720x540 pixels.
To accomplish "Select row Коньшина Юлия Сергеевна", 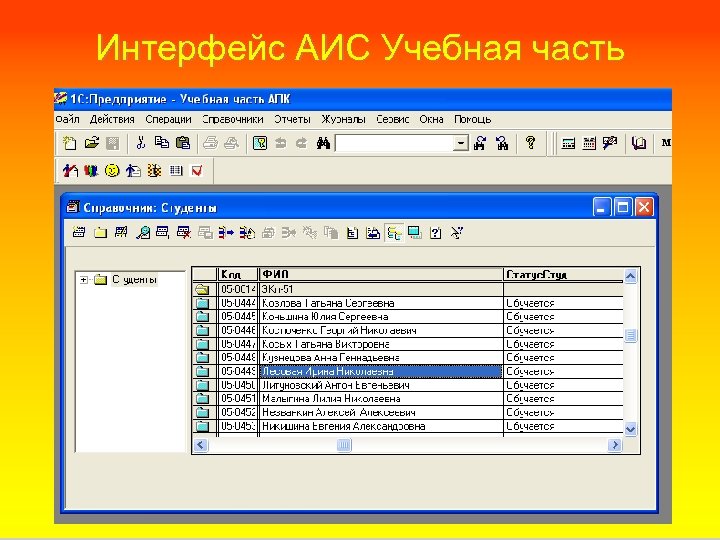I will pyautogui.click(x=408, y=317).
